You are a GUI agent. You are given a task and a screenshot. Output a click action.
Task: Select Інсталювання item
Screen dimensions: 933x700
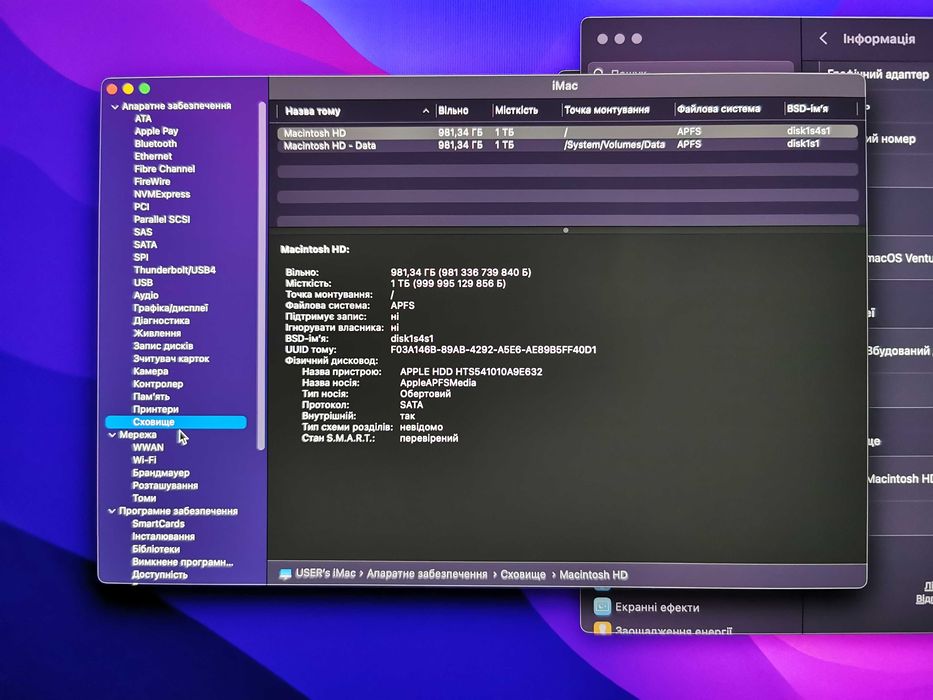point(163,536)
